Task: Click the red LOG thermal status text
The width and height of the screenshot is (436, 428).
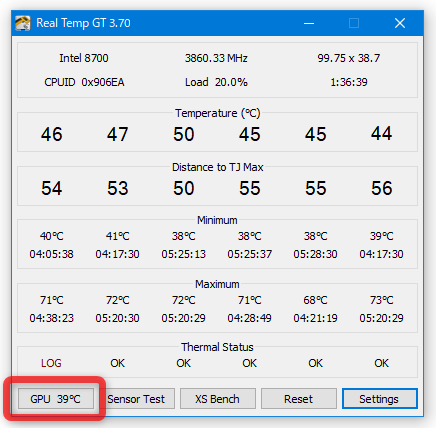Action: 51,363
